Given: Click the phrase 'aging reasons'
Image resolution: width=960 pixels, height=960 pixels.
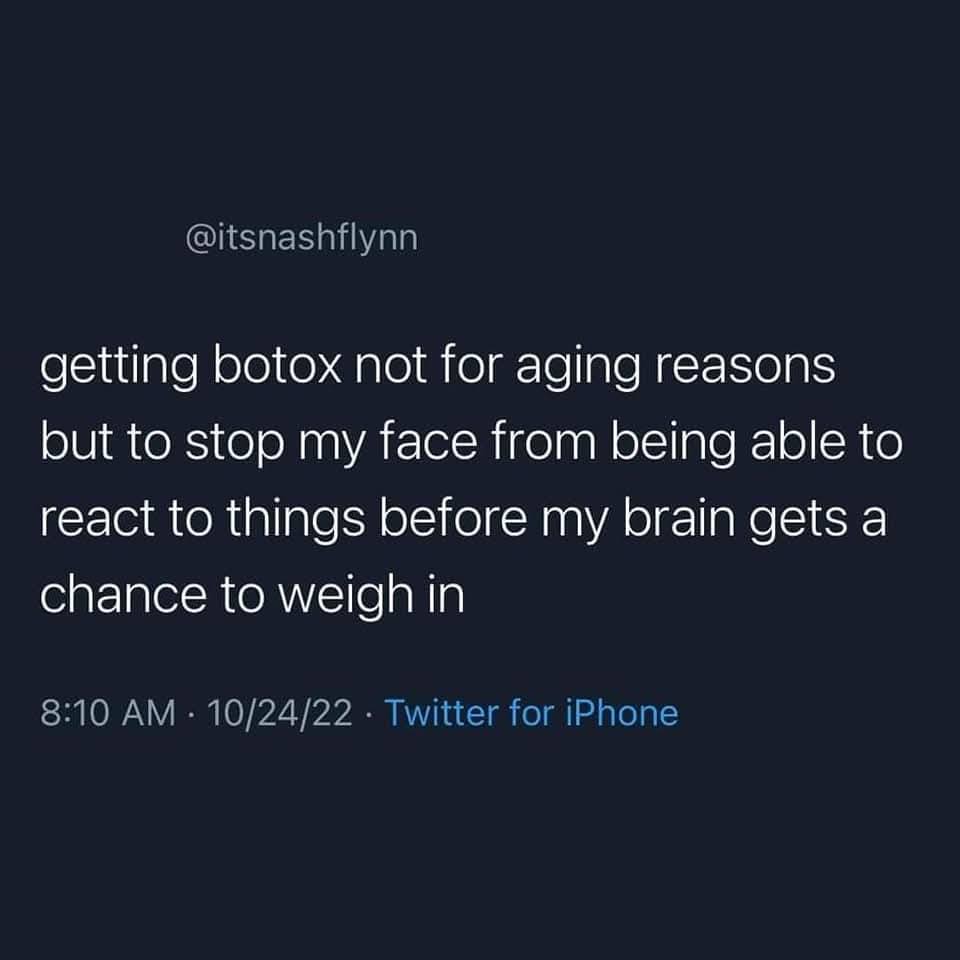Looking at the screenshot, I should click(x=675, y=369).
